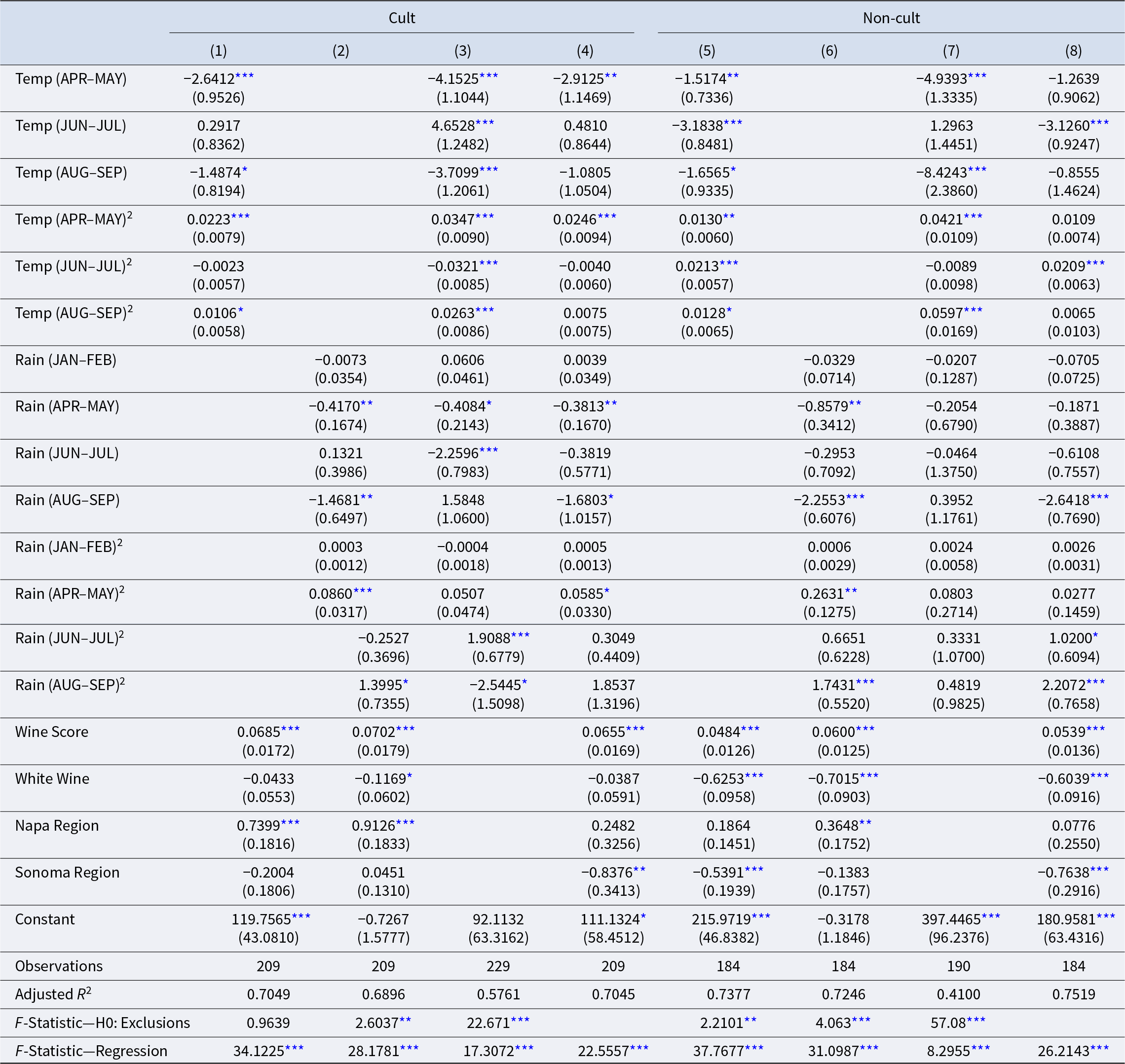Viewport: 1125px width, 1064px height.
Task: Click the Cult group header
Action: (402, 18)
